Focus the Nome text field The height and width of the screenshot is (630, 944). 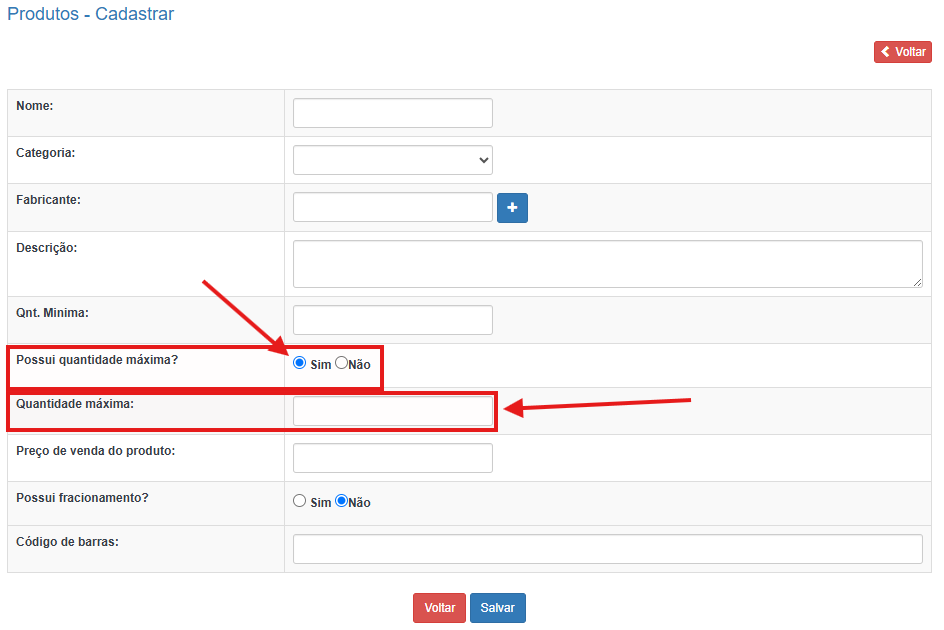pos(392,113)
